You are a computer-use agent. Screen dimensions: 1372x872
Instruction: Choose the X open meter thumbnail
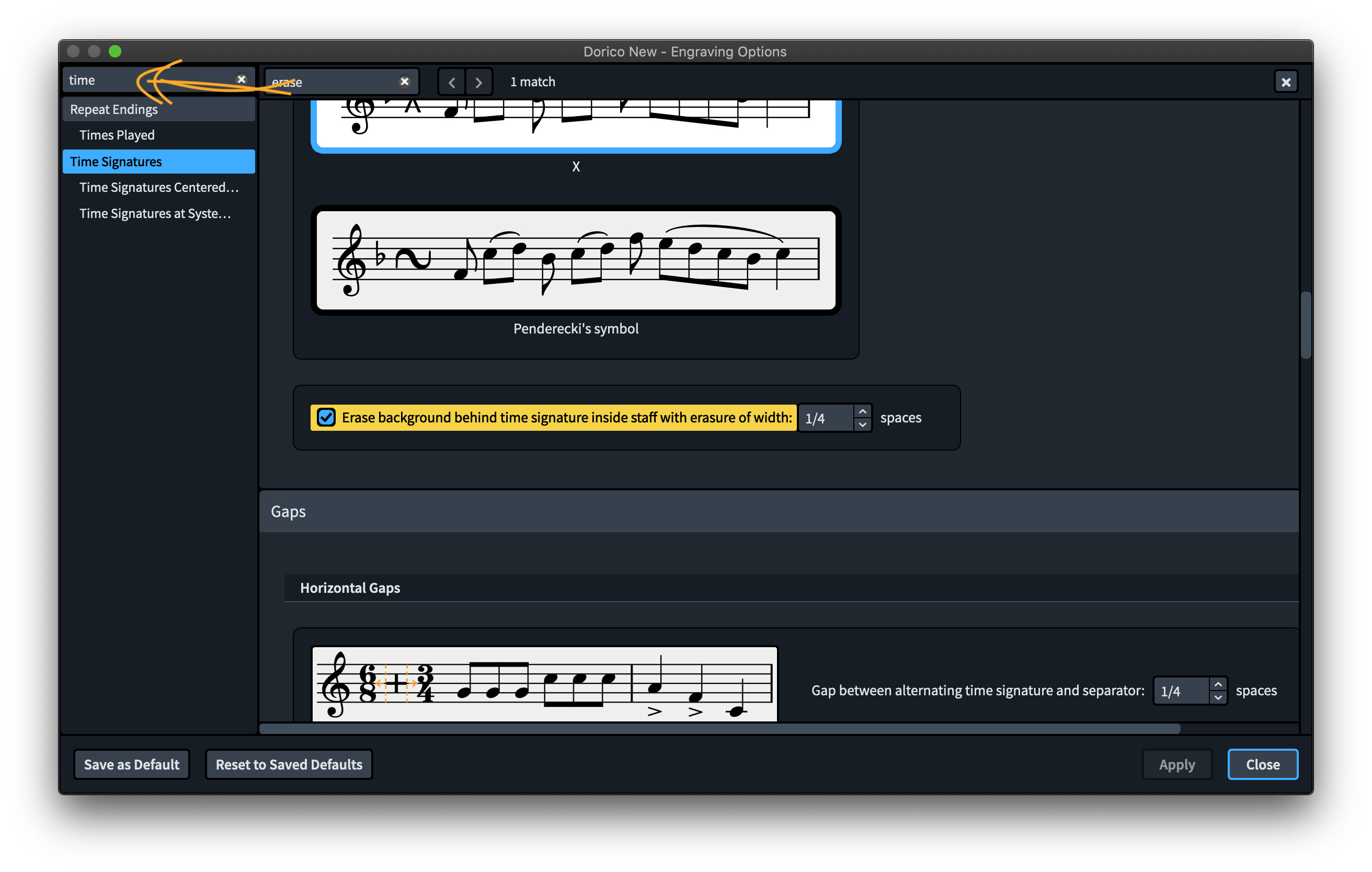(x=576, y=125)
